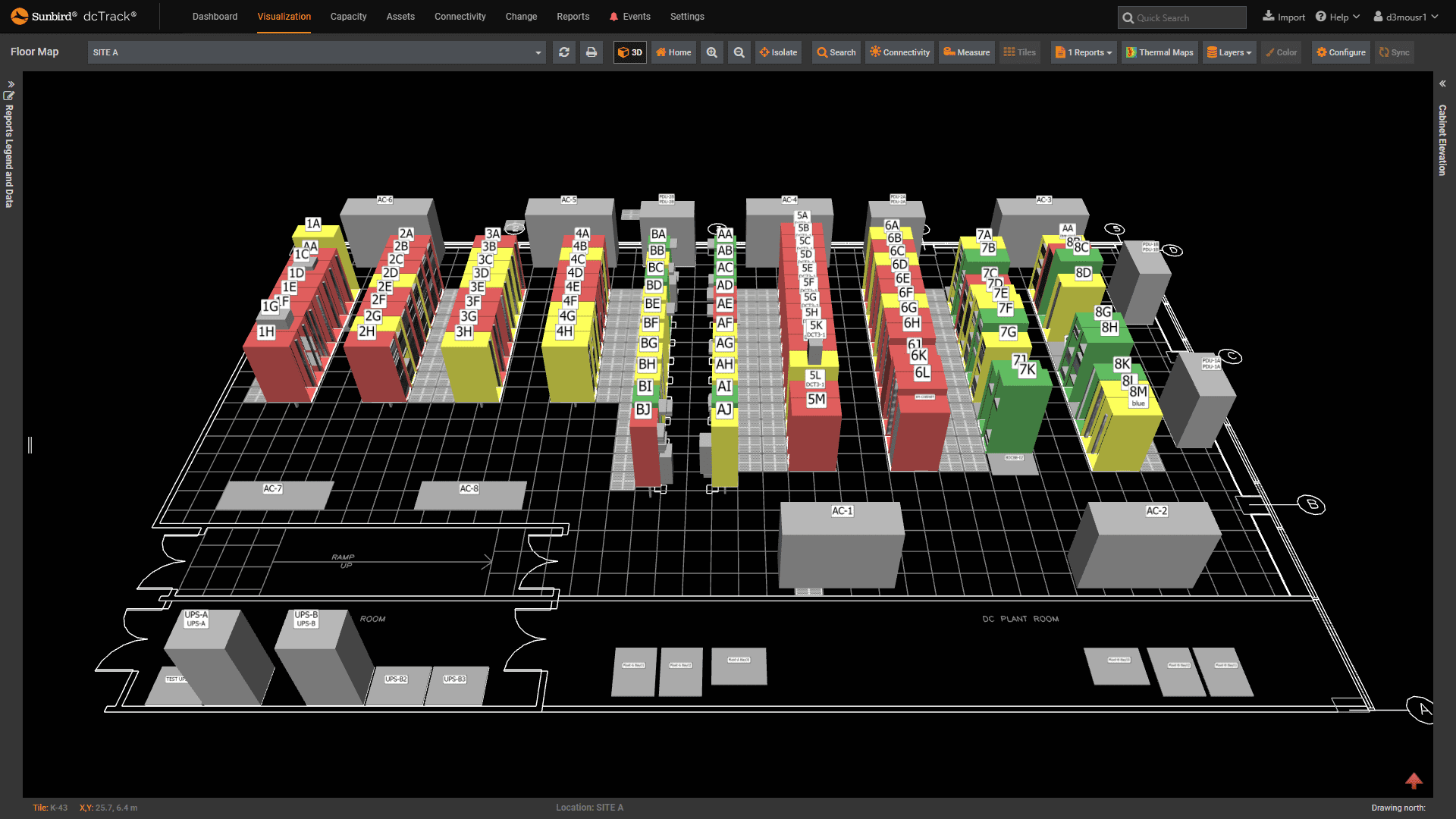Zoom in on the floor map
The height and width of the screenshot is (819, 1456).
(711, 52)
